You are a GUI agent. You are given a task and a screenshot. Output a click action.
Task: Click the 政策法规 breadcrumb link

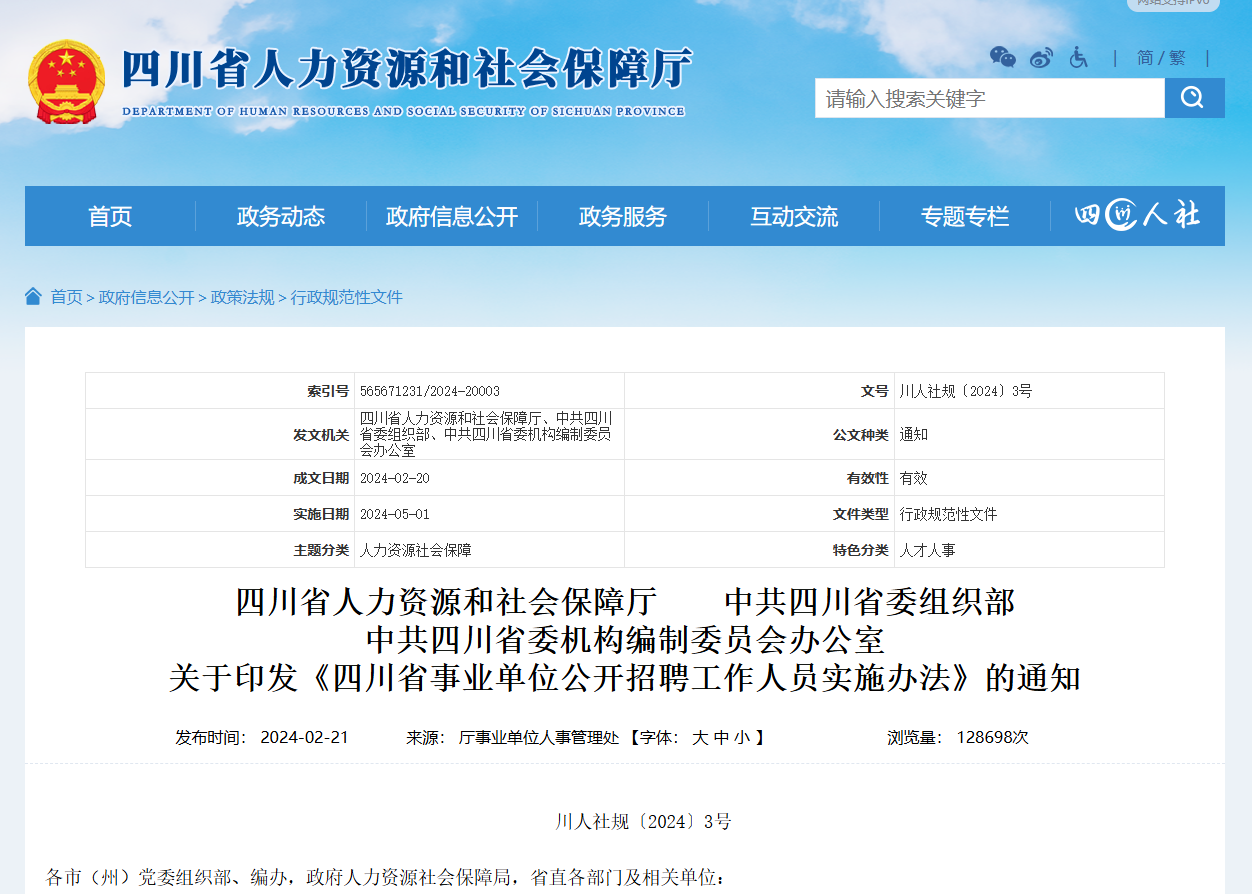point(243,297)
